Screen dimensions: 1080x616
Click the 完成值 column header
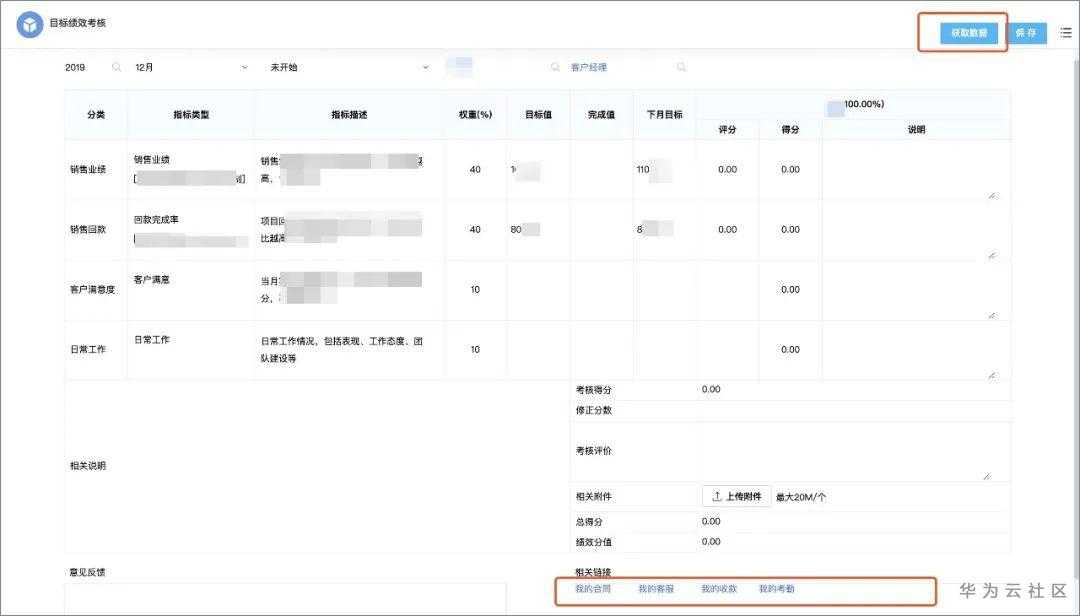(x=601, y=114)
